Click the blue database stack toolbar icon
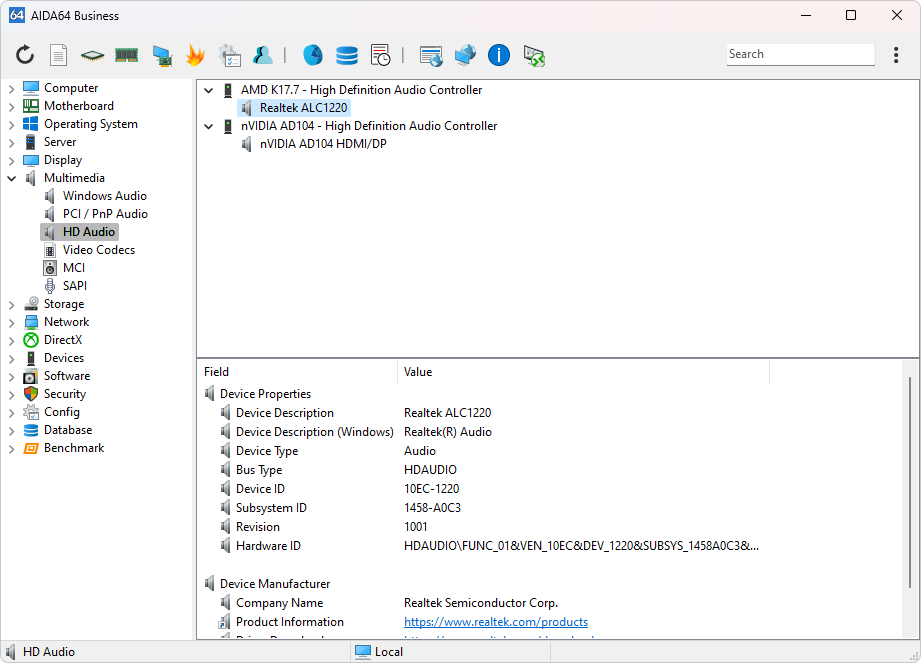Screen dimensions: 921x663 coord(347,55)
